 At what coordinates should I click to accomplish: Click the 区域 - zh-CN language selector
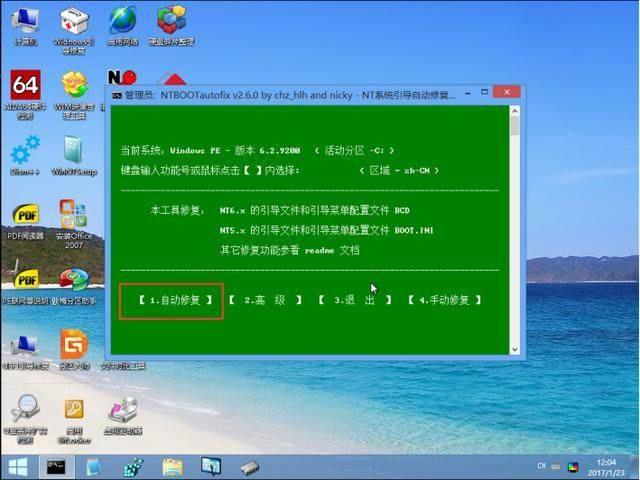tap(400, 171)
